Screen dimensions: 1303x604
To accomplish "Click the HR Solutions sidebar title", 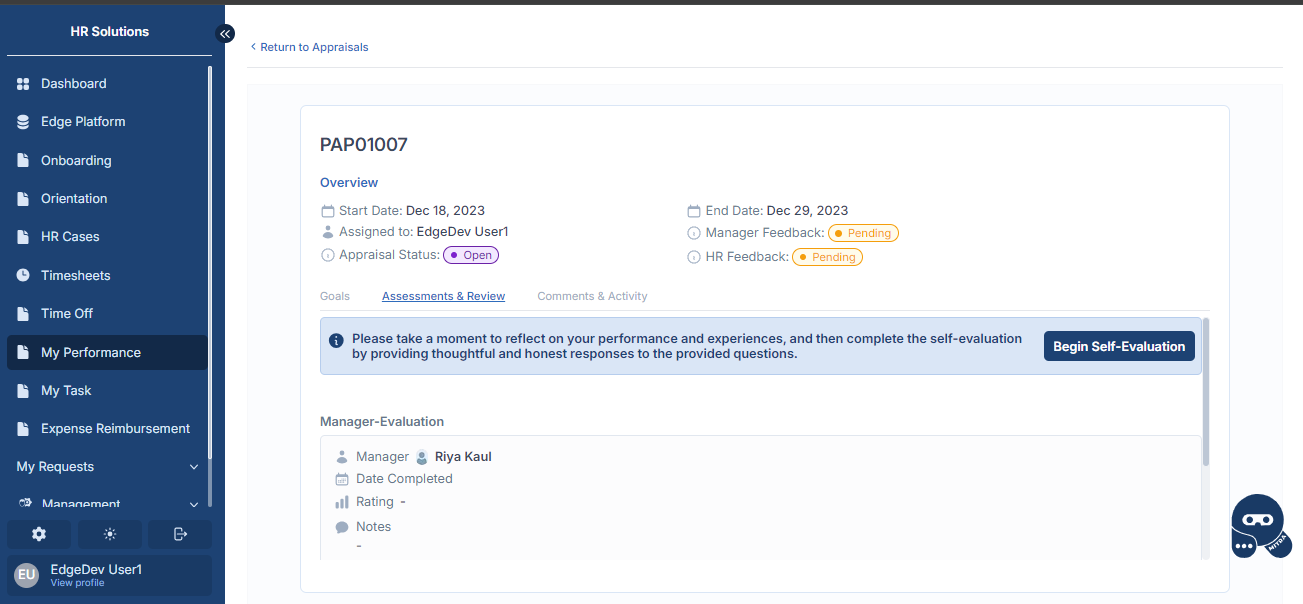I will [x=110, y=32].
